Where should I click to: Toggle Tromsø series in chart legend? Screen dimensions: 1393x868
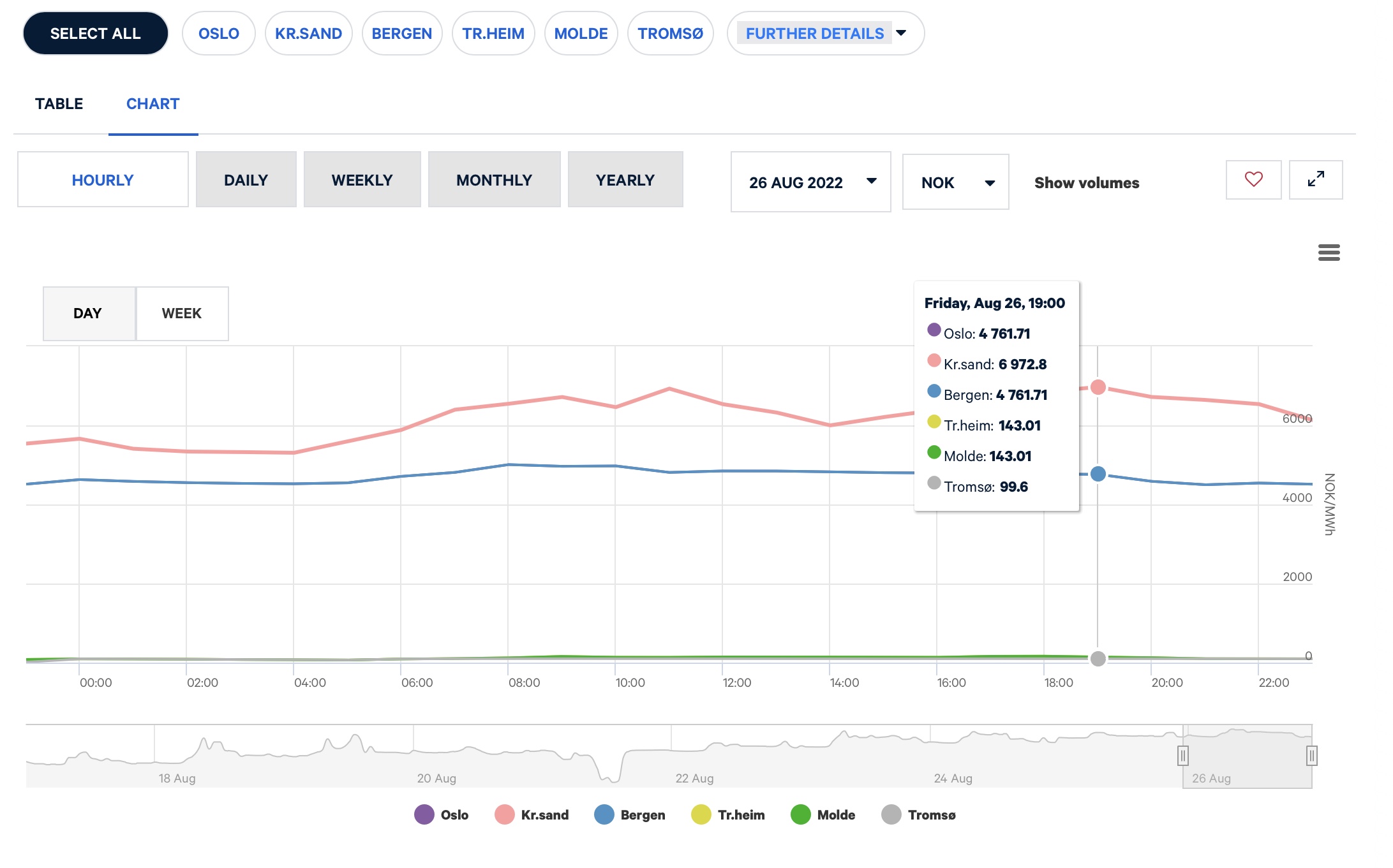919,814
